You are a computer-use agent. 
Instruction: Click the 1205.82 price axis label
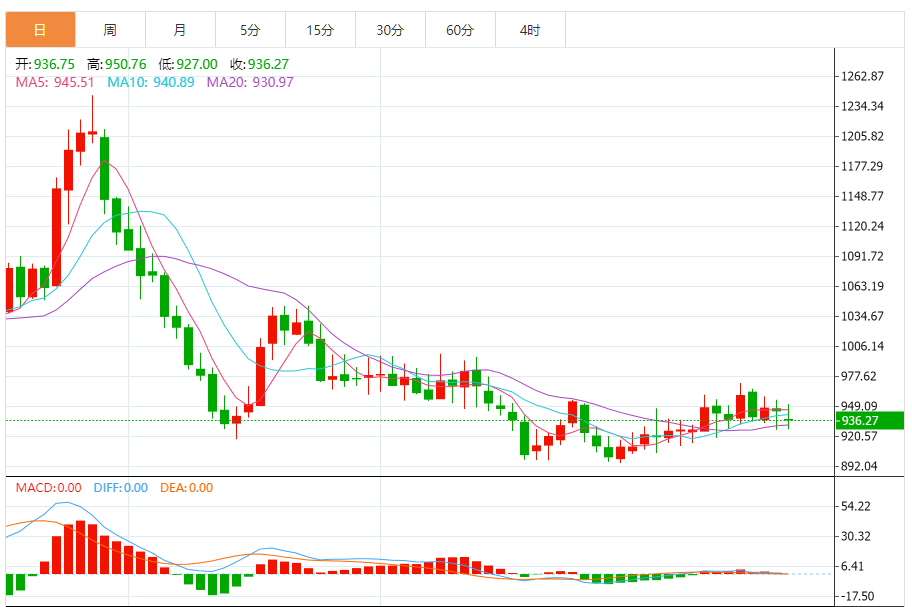(x=862, y=136)
